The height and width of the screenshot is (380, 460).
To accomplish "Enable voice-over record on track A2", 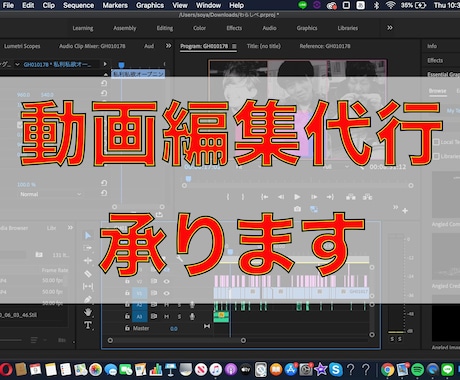I will 192,305.
